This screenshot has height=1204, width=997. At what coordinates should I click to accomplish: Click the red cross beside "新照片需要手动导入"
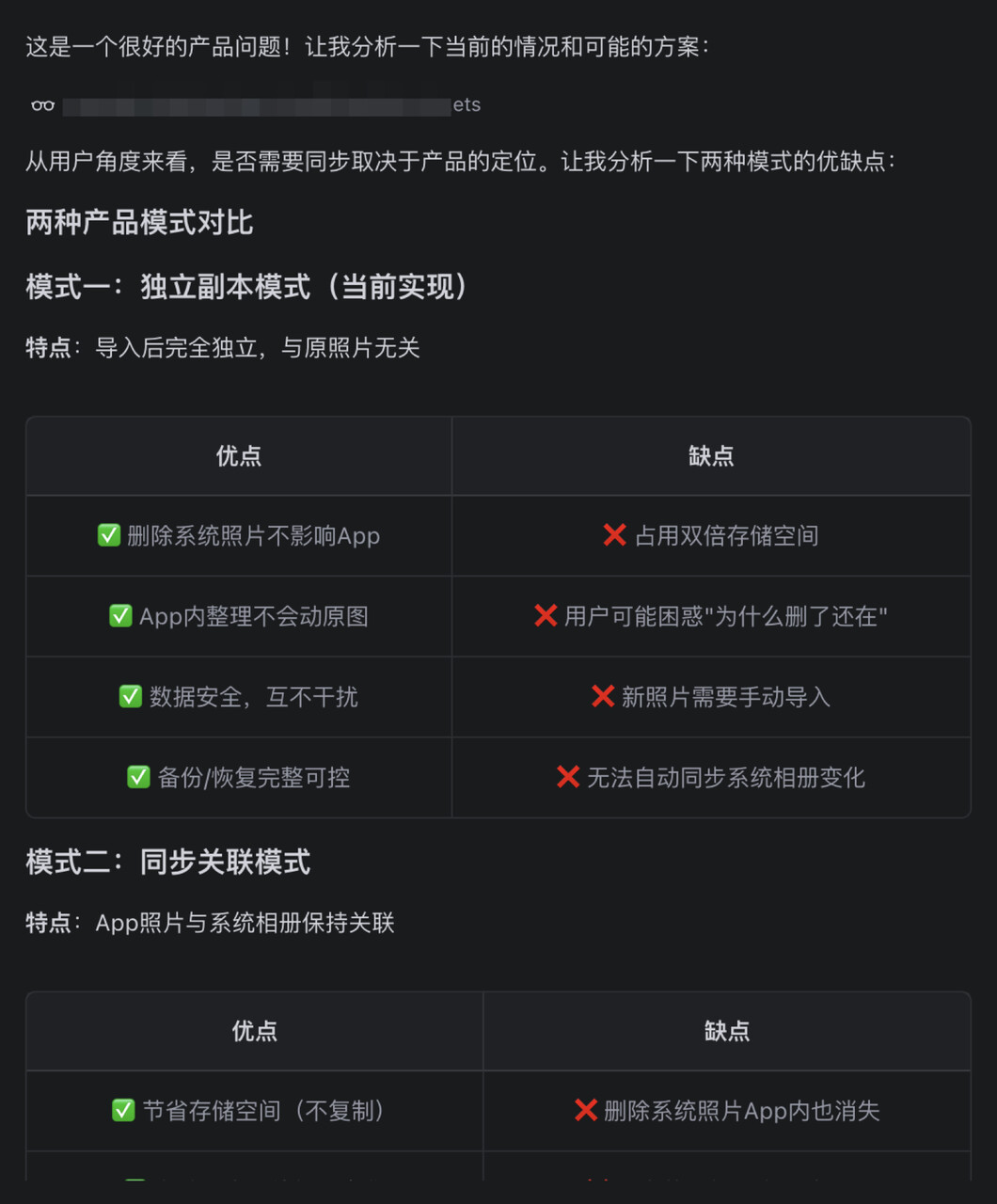click(x=603, y=696)
